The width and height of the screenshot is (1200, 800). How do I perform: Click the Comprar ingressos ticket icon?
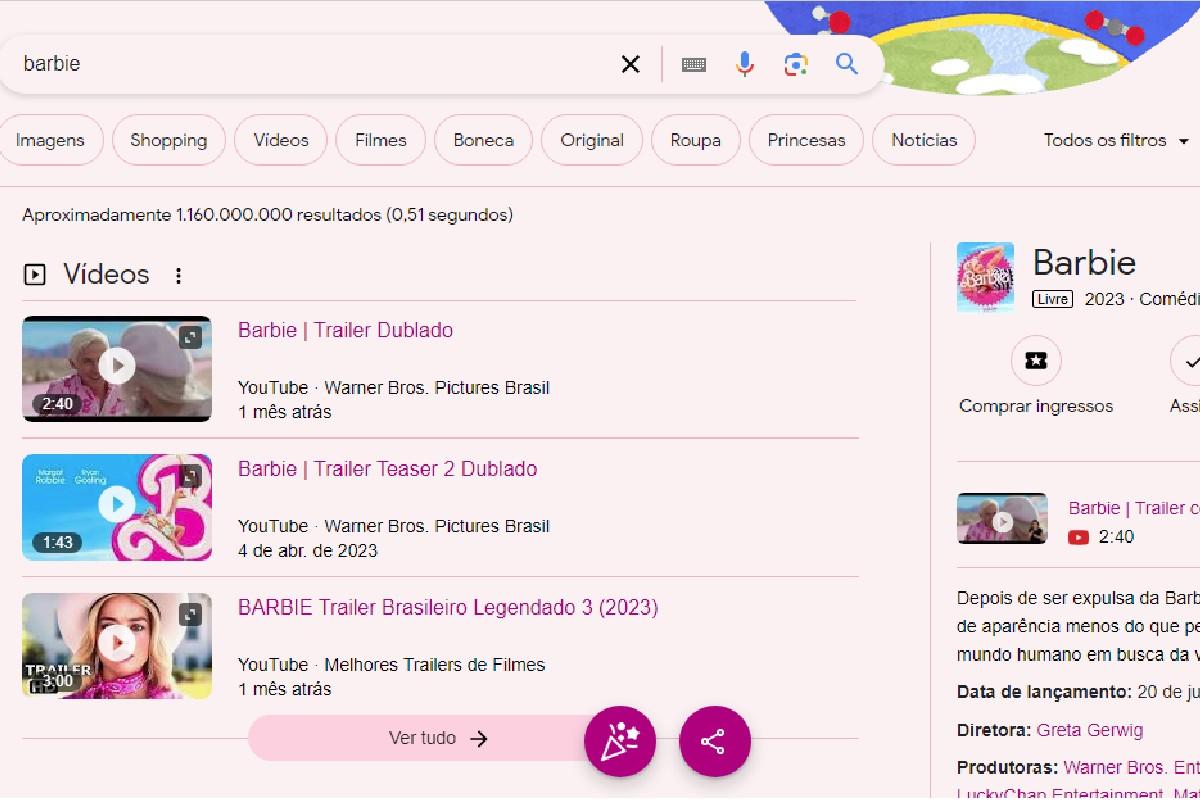click(1036, 360)
